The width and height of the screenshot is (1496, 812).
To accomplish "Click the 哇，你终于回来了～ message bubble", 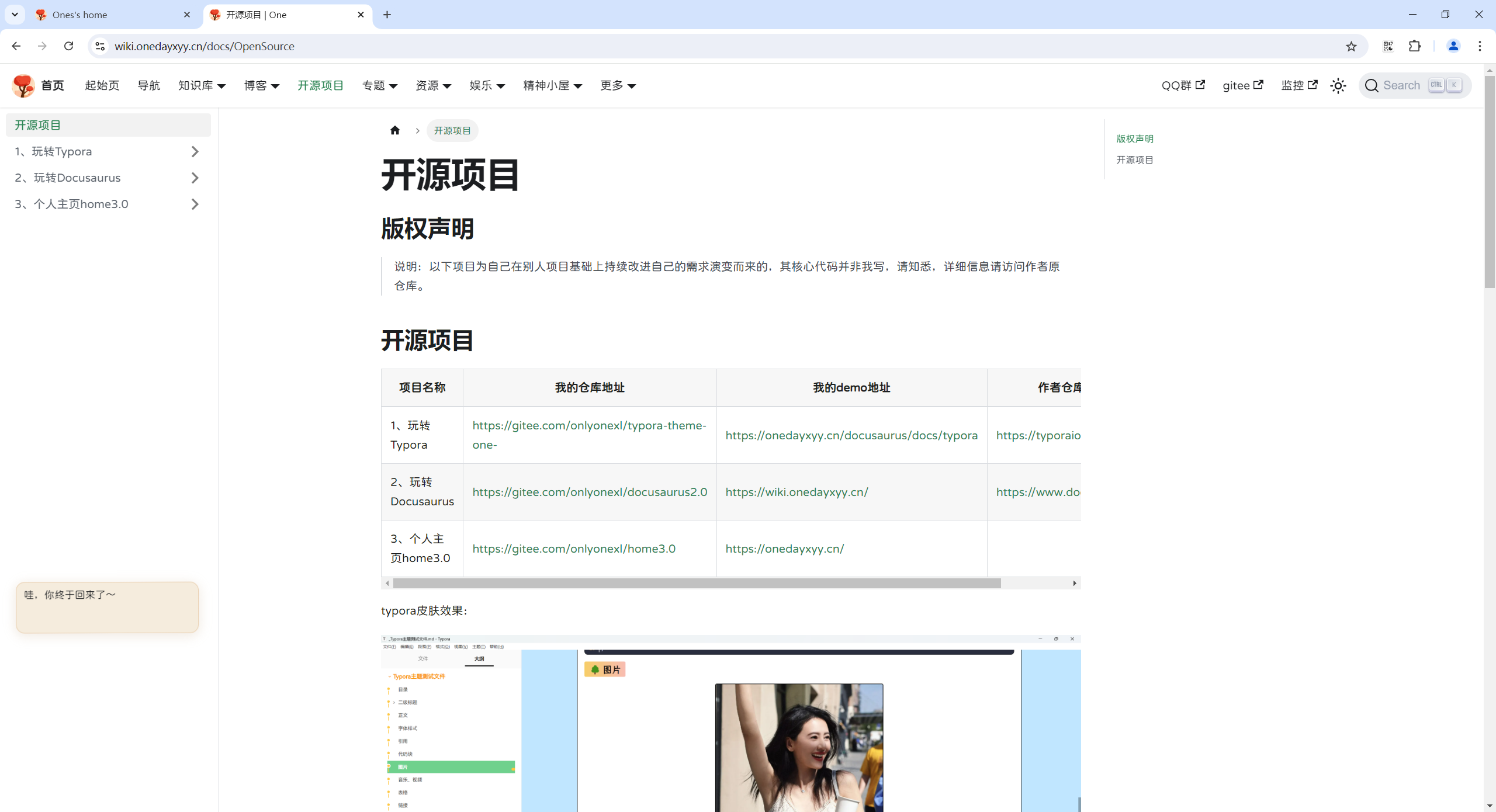I will [107, 607].
